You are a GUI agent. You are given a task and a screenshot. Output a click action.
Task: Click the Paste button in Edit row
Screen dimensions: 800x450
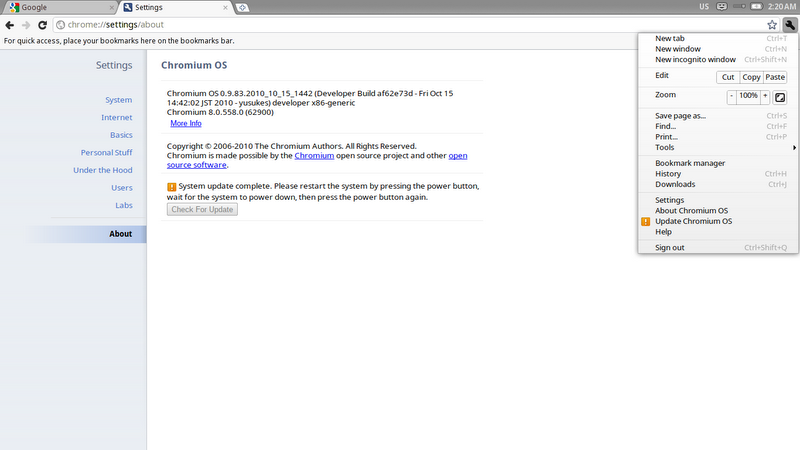point(775,77)
